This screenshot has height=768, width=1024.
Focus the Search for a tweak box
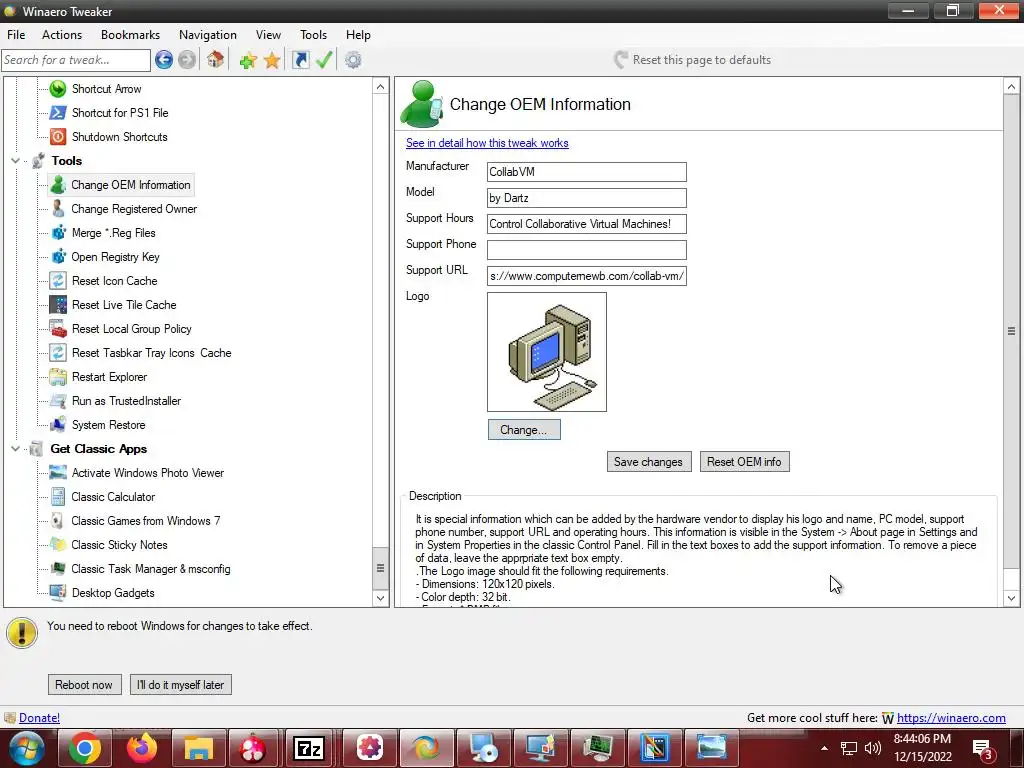pyautogui.click(x=76, y=60)
